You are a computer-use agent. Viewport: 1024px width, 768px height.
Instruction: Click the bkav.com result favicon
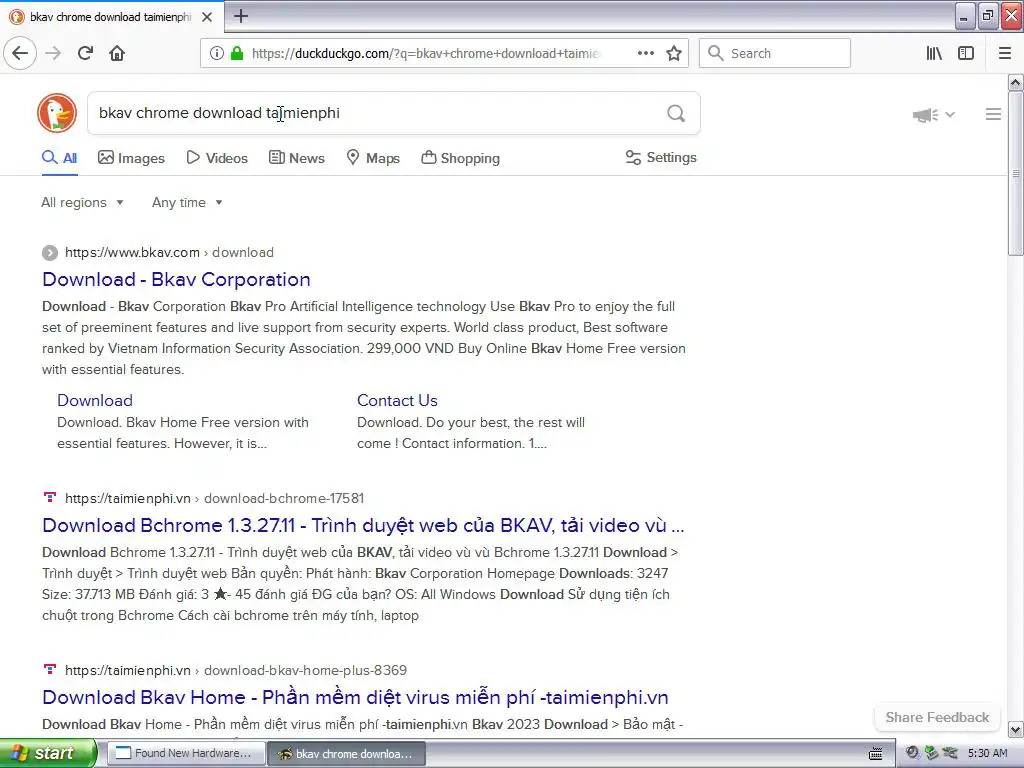click(x=50, y=253)
